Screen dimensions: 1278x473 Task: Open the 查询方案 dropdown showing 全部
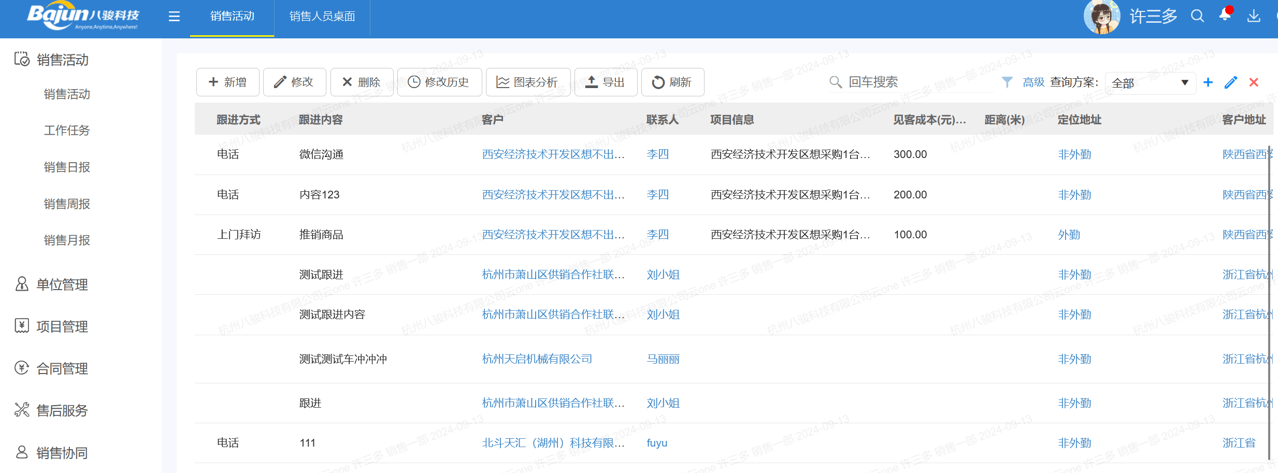(1150, 83)
